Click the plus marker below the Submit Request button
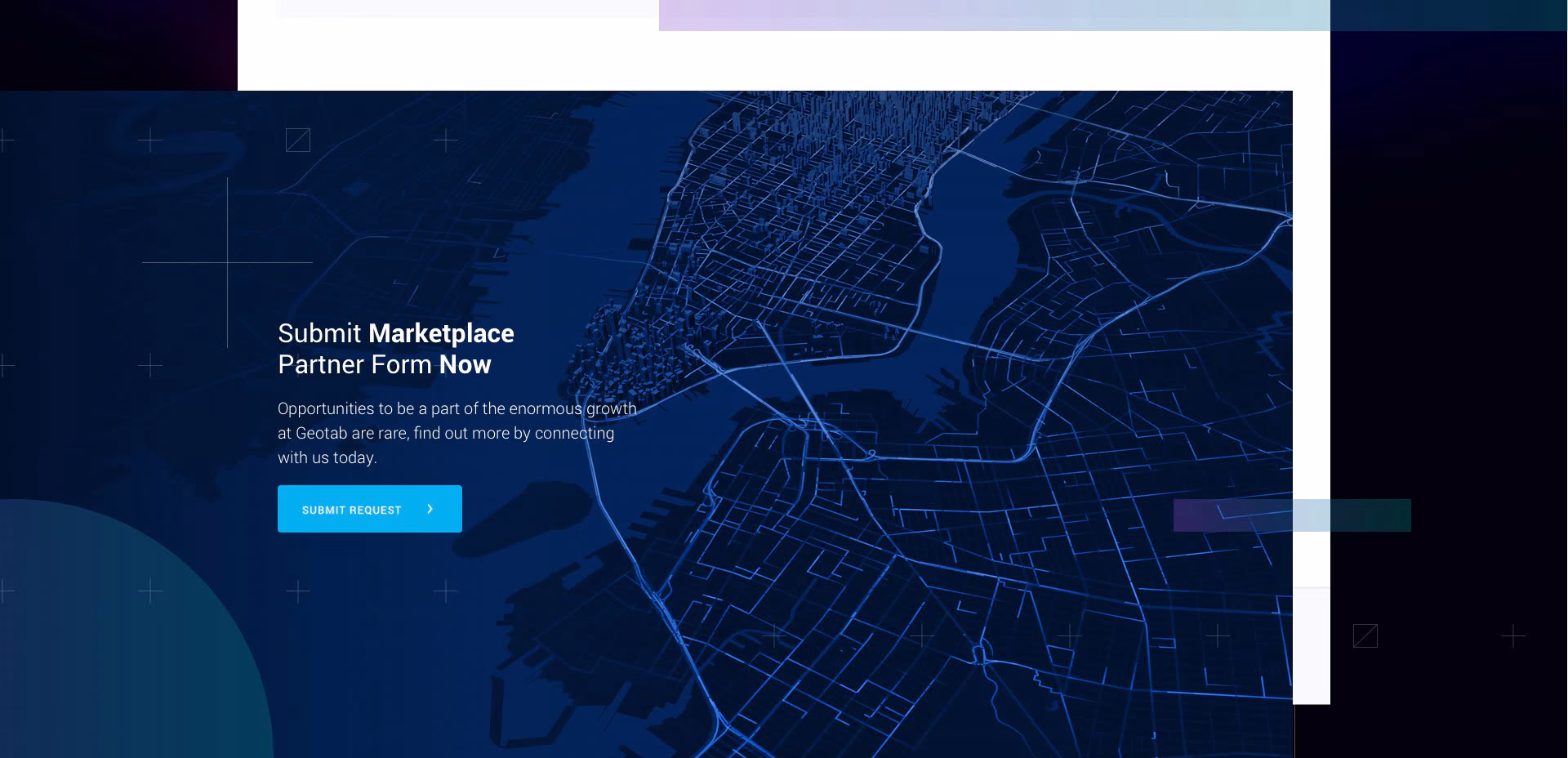The height and width of the screenshot is (758, 1568). click(299, 591)
